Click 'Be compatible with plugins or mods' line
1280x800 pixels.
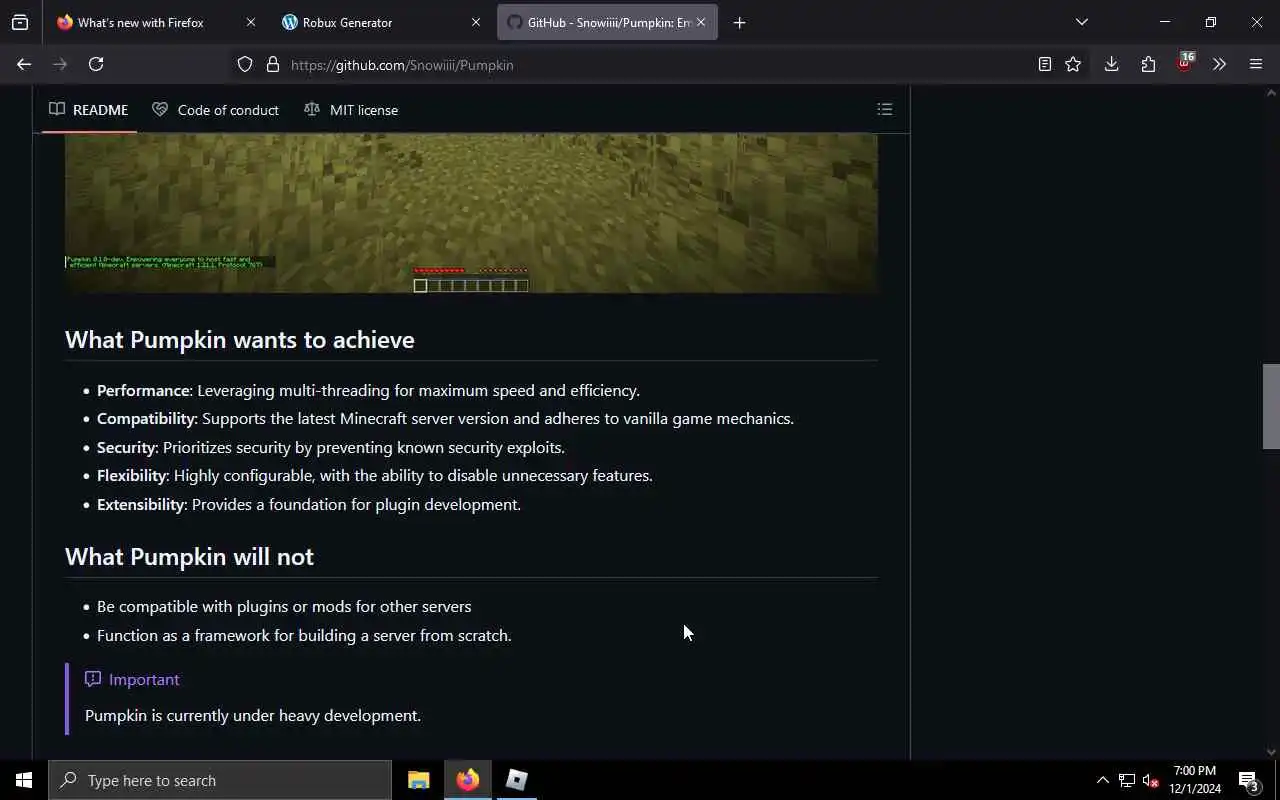[284, 606]
